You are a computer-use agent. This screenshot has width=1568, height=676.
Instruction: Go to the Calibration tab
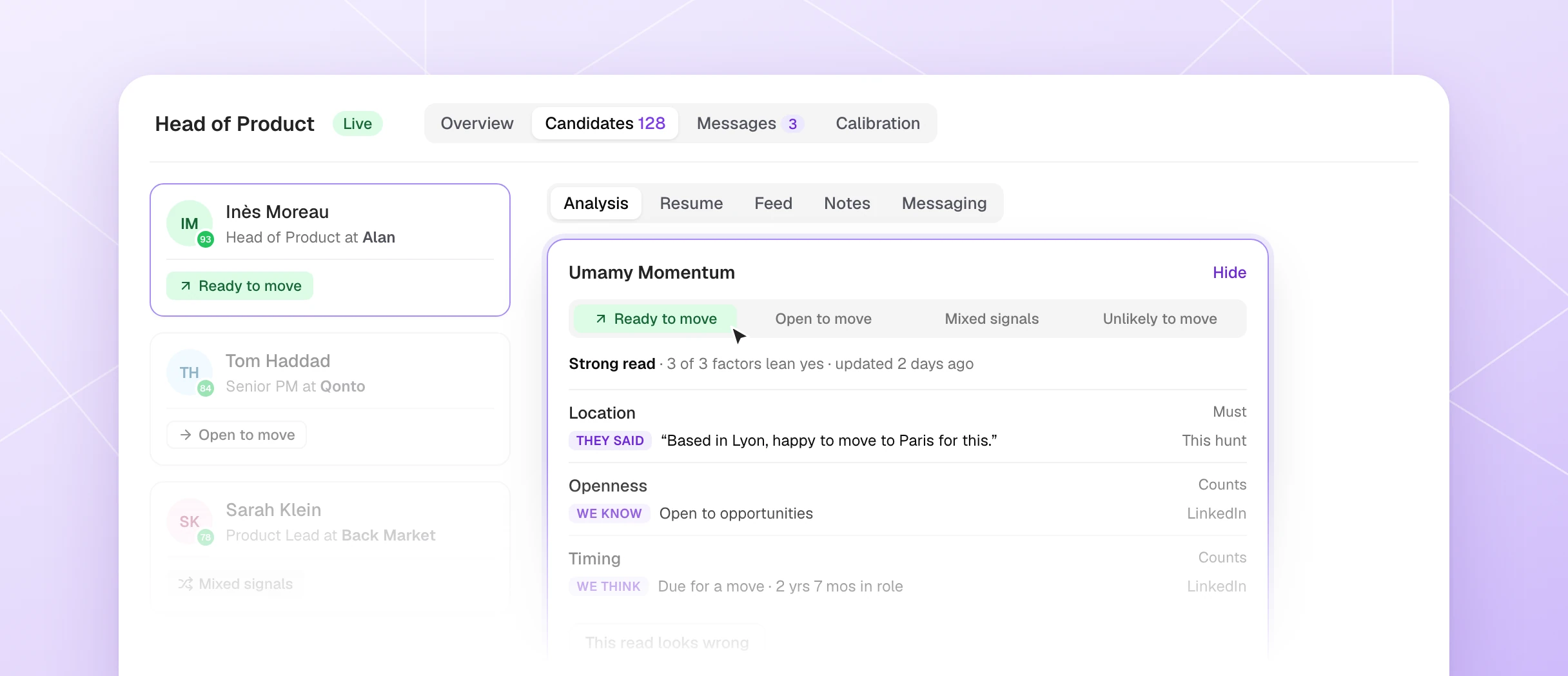click(x=877, y=123)
